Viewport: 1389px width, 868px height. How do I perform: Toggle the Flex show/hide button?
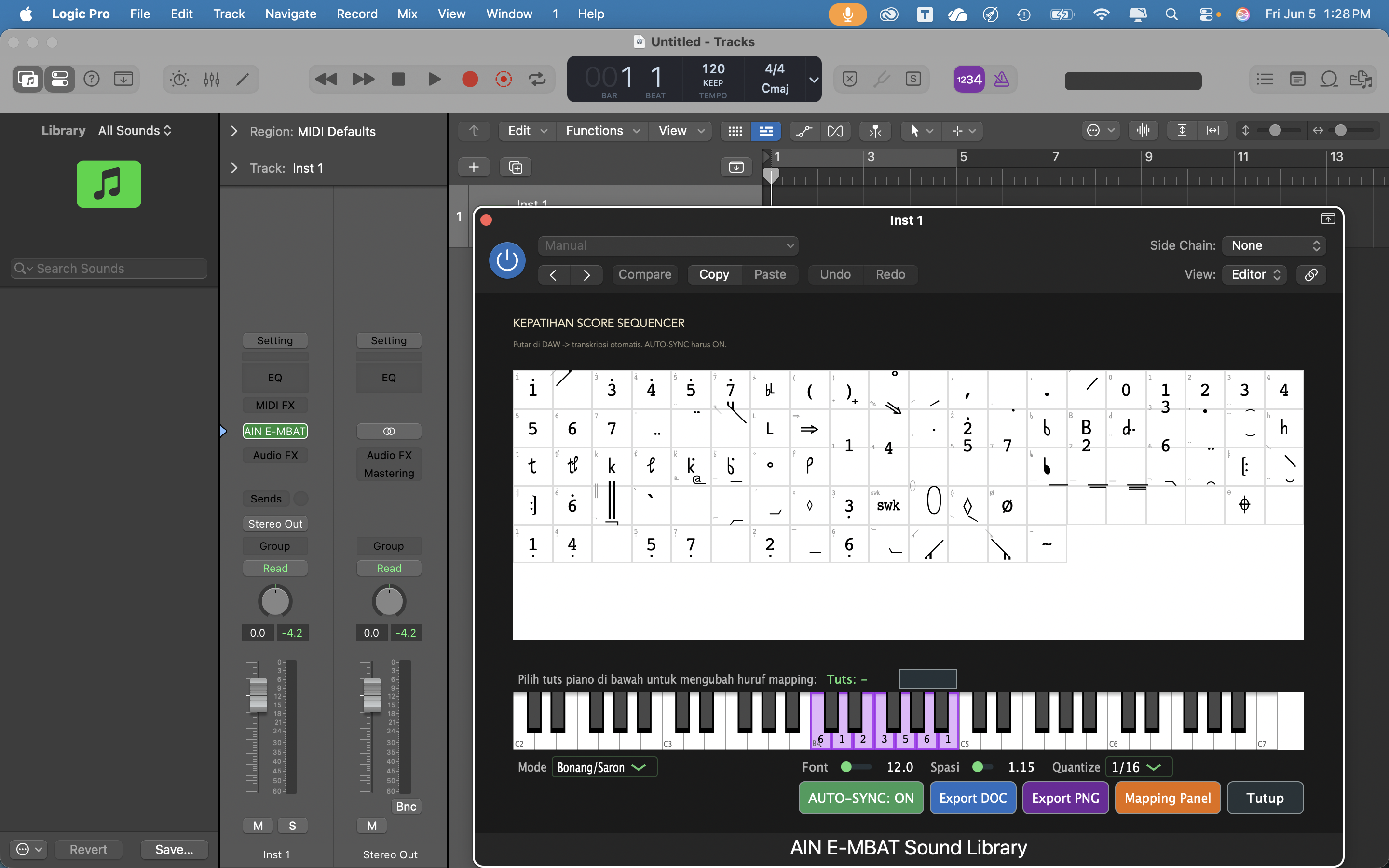pos(836,131)
